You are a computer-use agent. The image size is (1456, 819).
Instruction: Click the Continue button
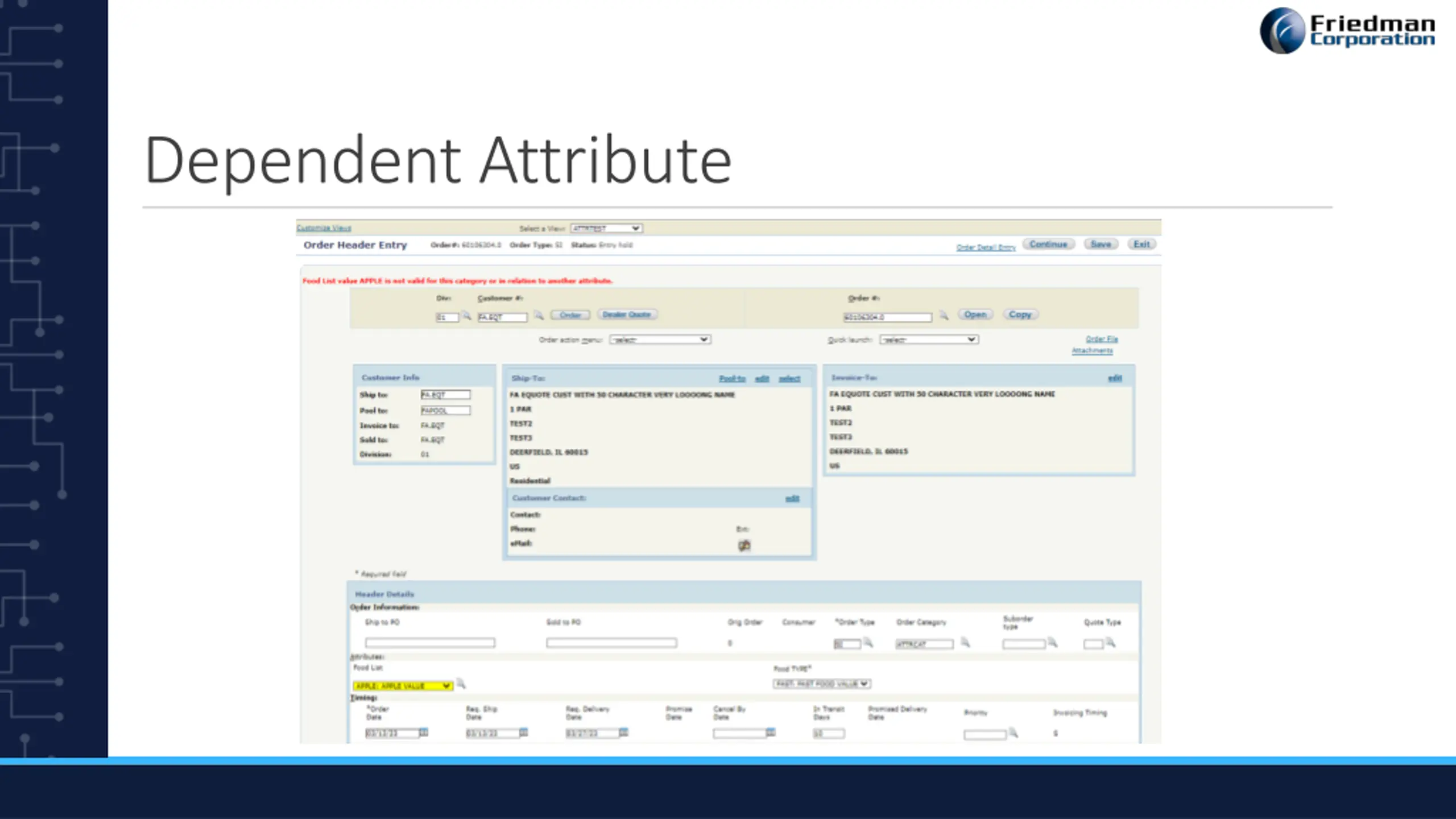(x=1048, y=244)
